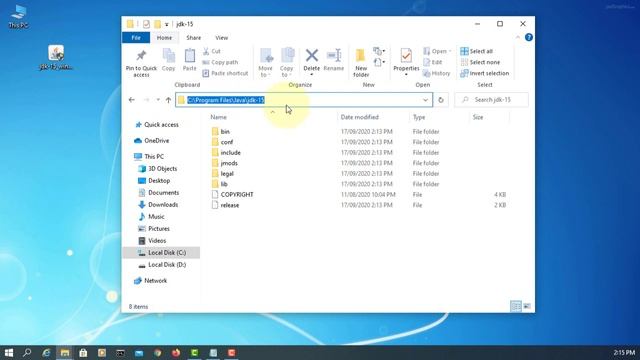Sort by the Size column header

[478, 117]
